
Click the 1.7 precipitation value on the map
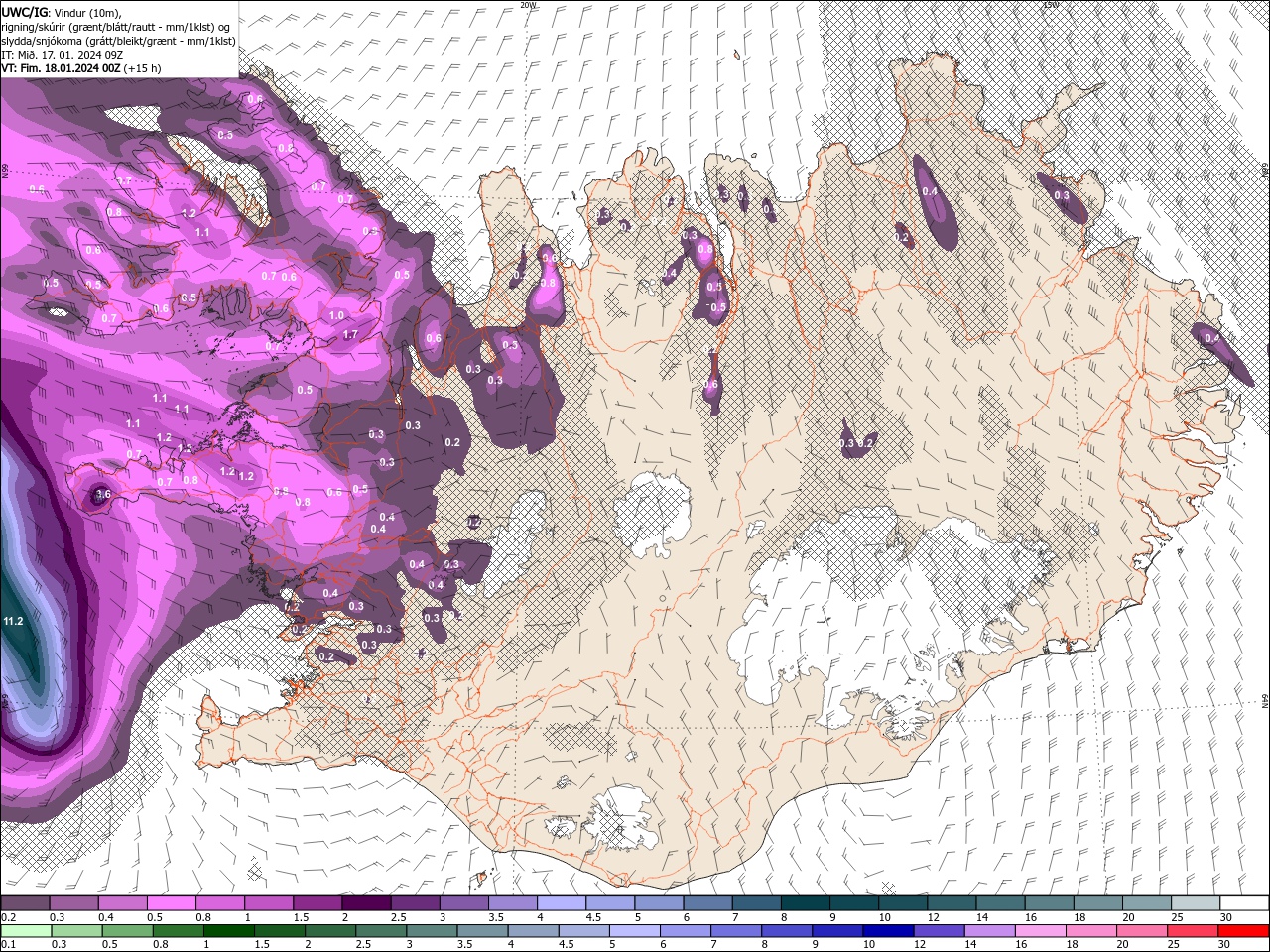coord(350,335)
